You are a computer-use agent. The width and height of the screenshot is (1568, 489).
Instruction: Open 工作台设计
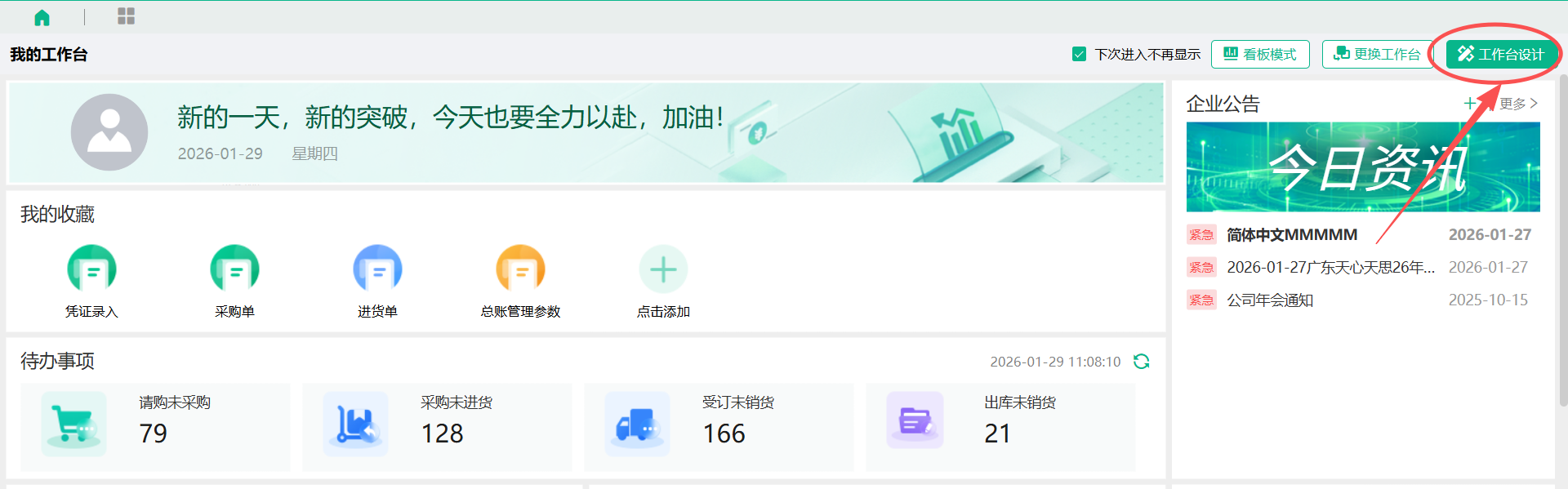coord(1501,55)
